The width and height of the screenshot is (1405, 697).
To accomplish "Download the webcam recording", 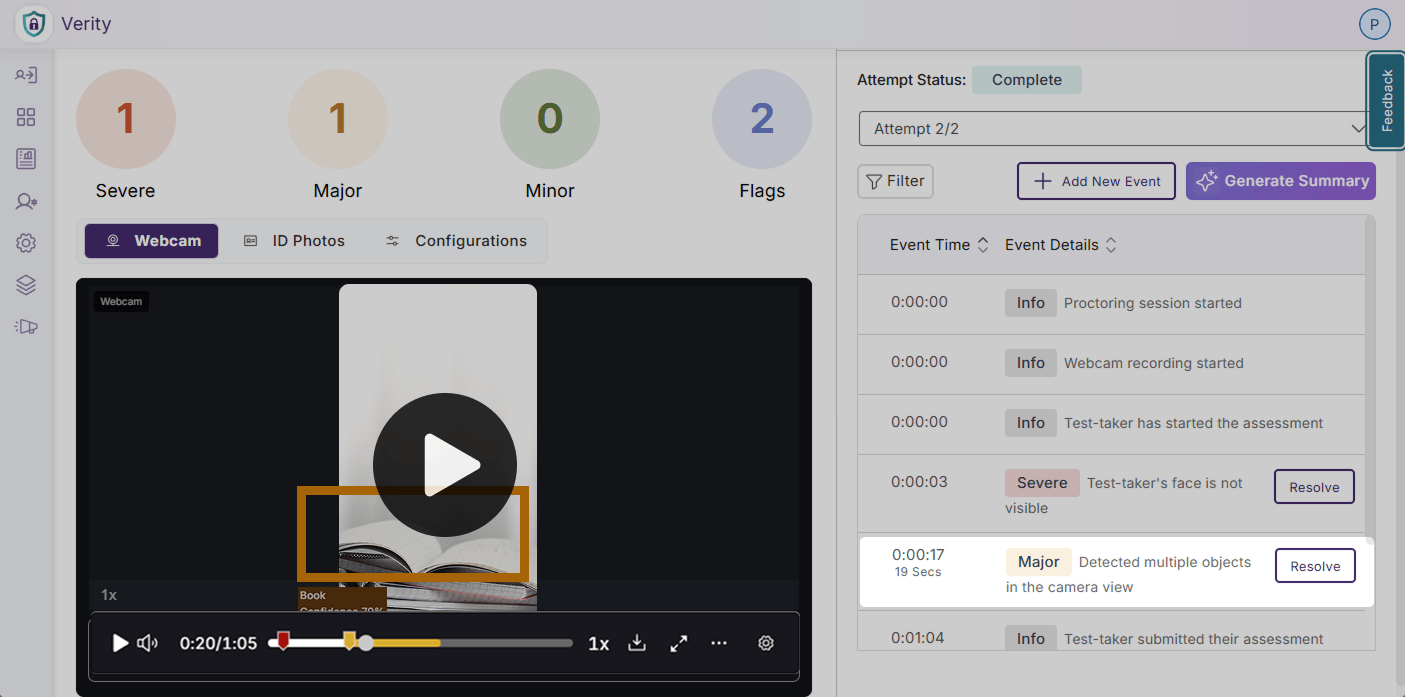I will pos(637,643).
